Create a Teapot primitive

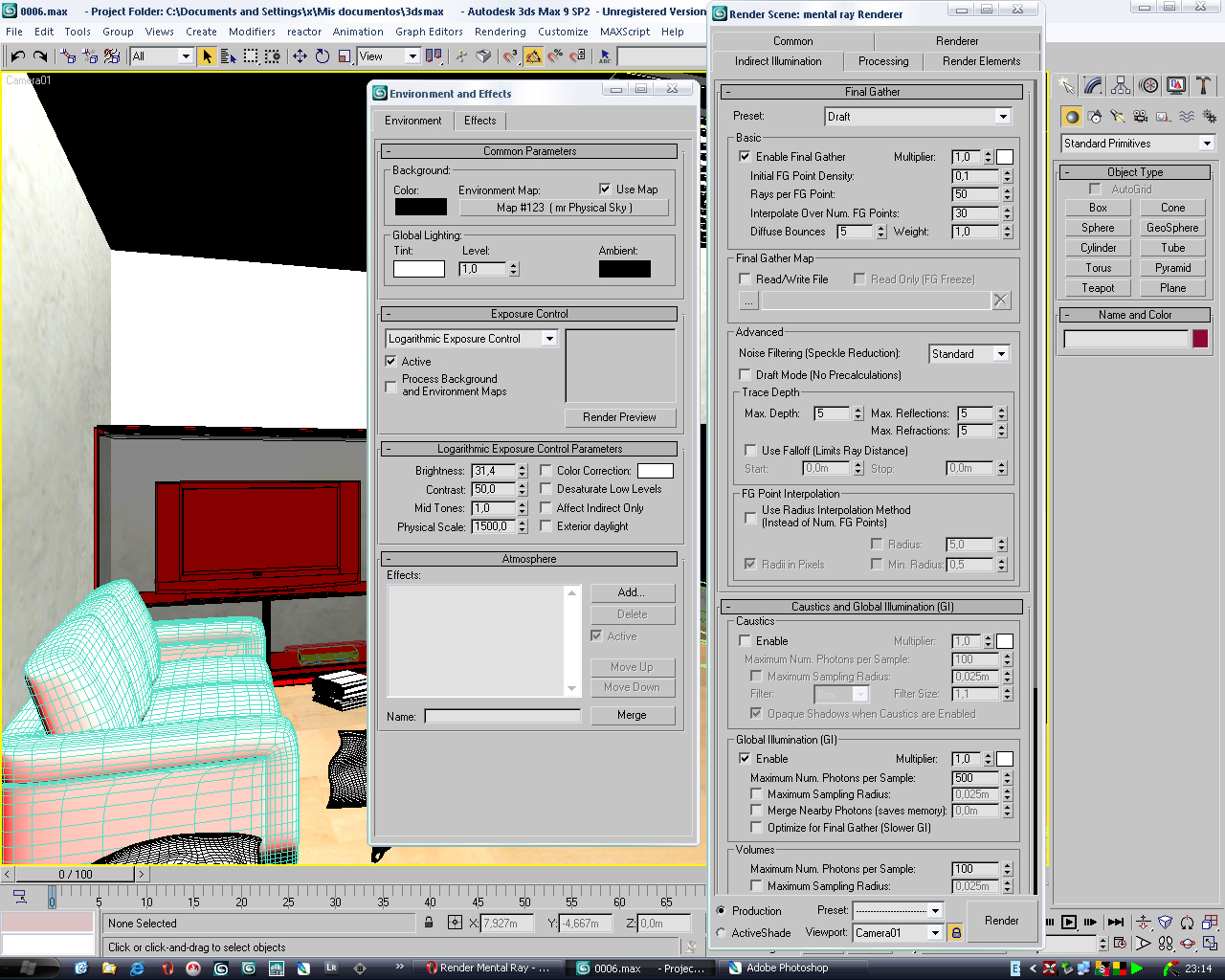[x=1098, y=288]
